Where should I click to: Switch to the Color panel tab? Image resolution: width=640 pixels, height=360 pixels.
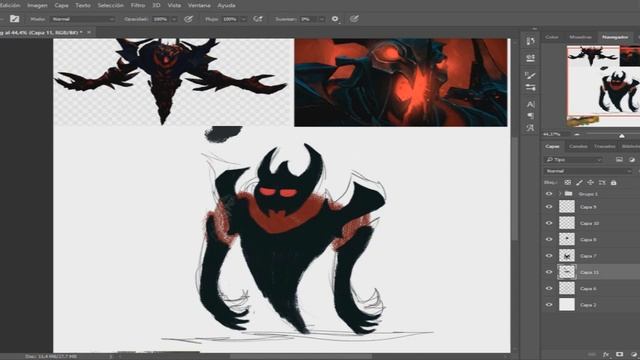click(552, 37)
